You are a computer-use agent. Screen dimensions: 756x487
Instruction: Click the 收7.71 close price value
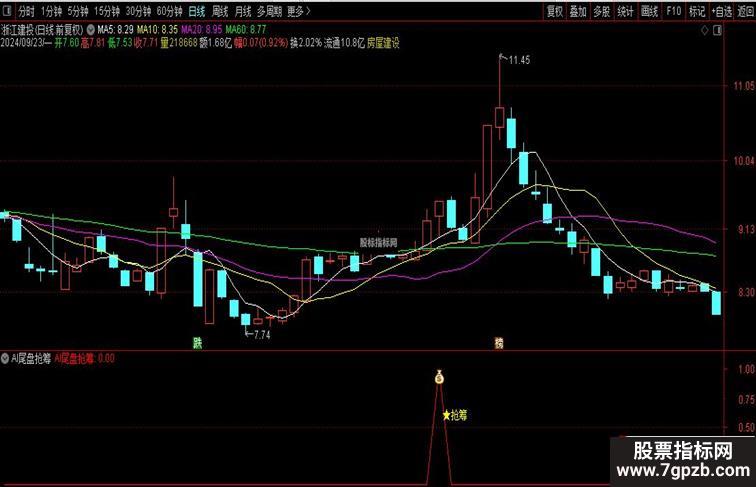coord(146,43)
